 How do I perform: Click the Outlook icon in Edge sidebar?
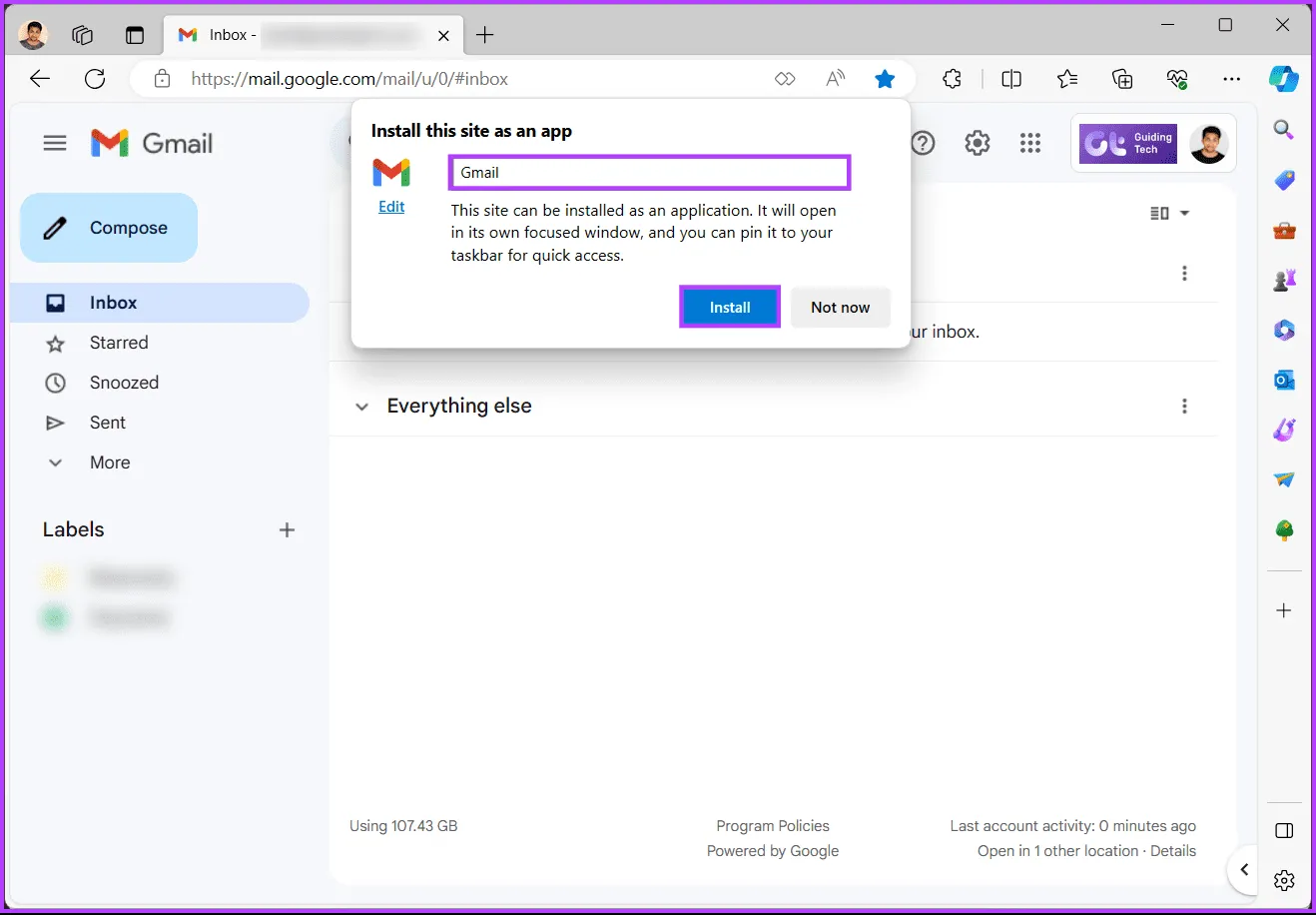1284,380
